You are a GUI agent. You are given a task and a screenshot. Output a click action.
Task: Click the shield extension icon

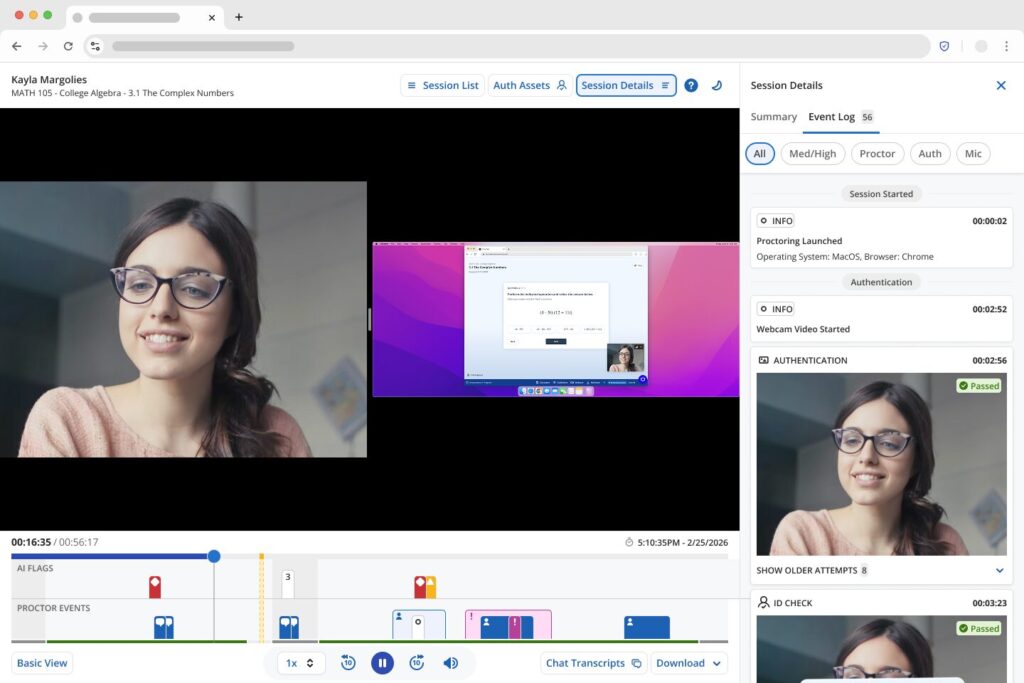coord(944,46)
